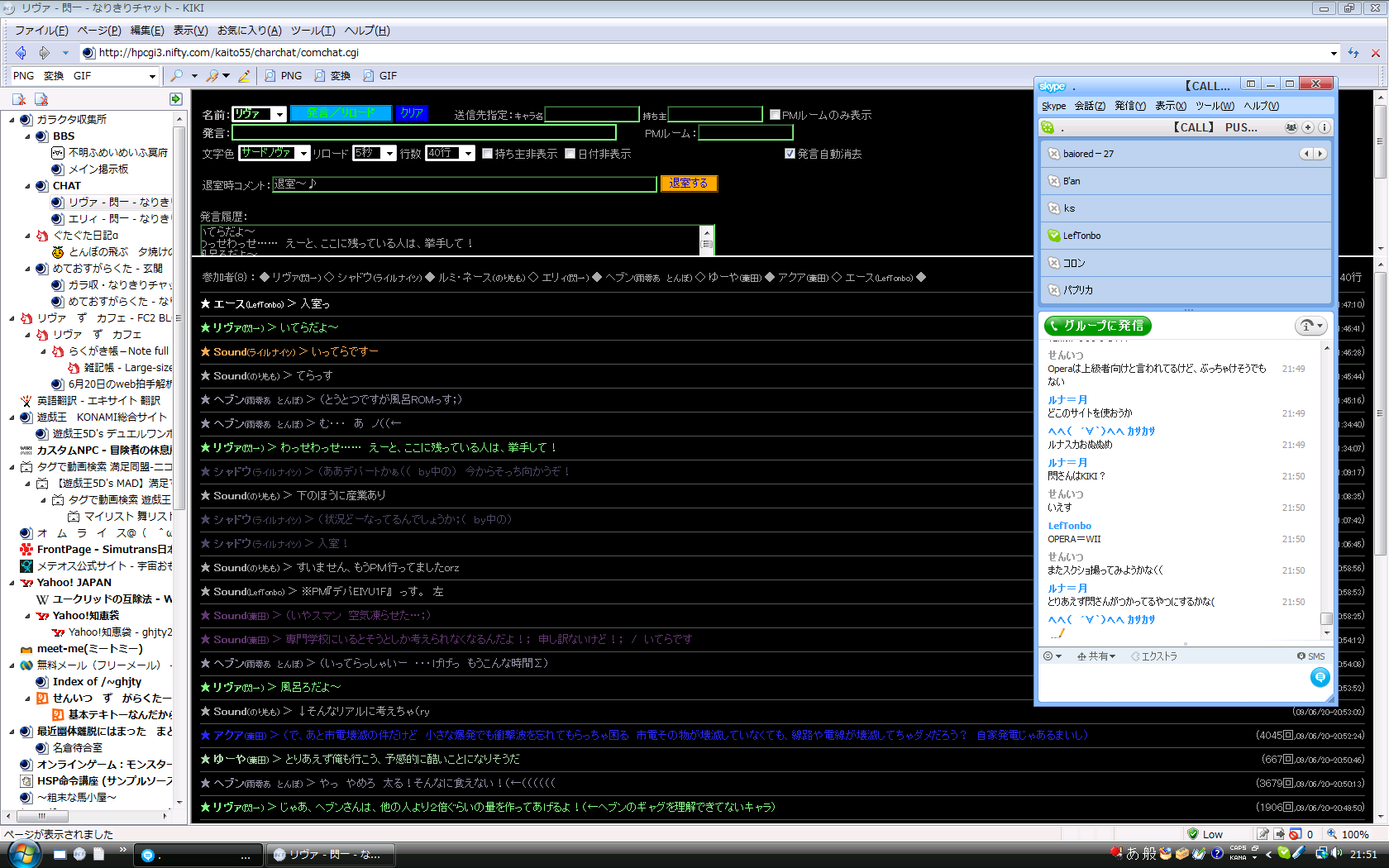Uncheck the 発言自動消去 checkbox

[x=790, y=154]
